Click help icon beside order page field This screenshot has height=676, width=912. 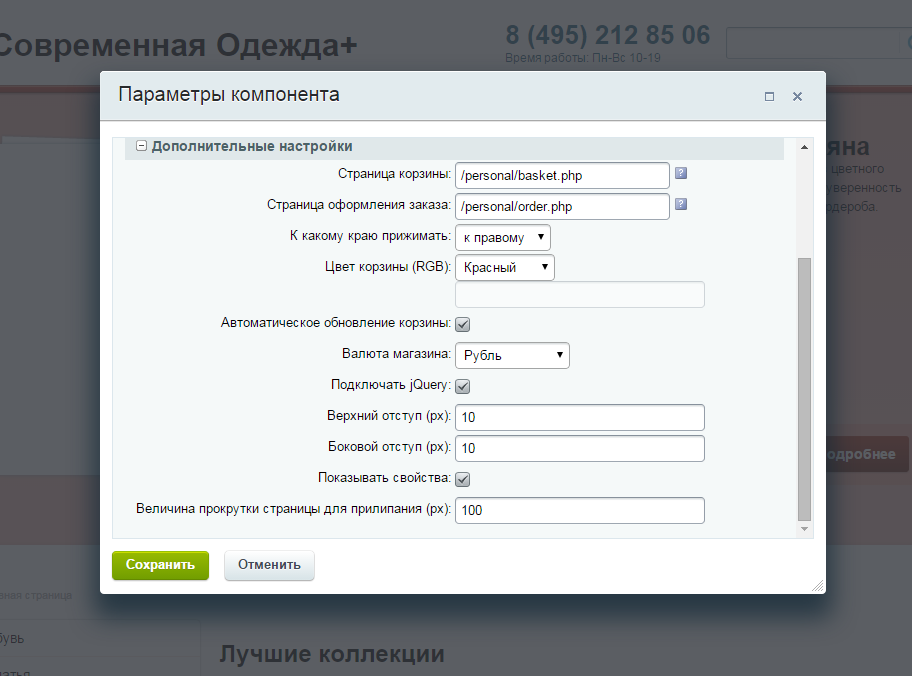[681, 204]
